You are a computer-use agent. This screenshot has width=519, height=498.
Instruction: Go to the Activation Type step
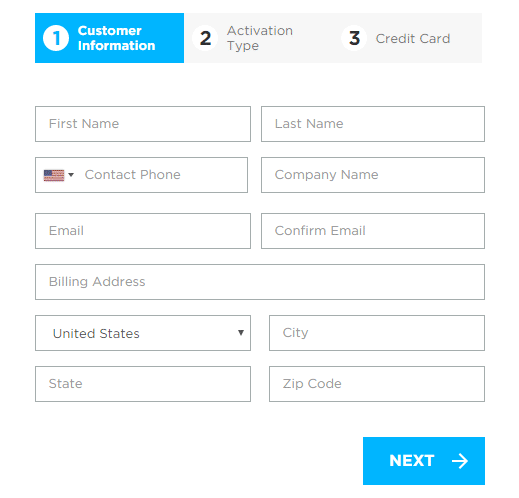coord(258,38)
